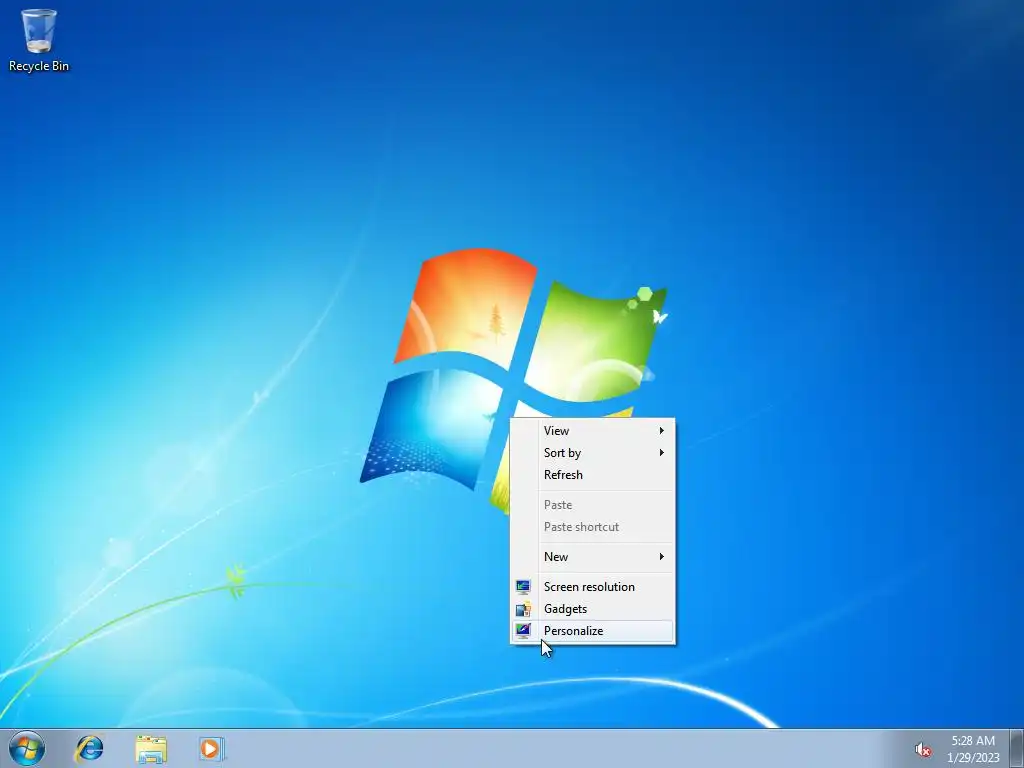Click the Windows Start orb

[x=27, y=748]
